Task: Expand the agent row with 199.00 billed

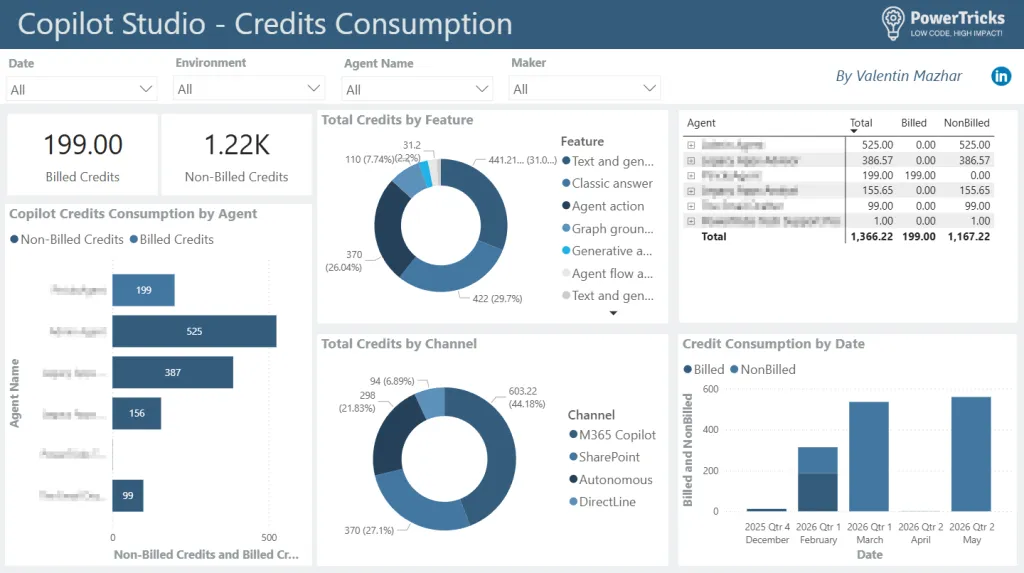Action: coord(691,175)
